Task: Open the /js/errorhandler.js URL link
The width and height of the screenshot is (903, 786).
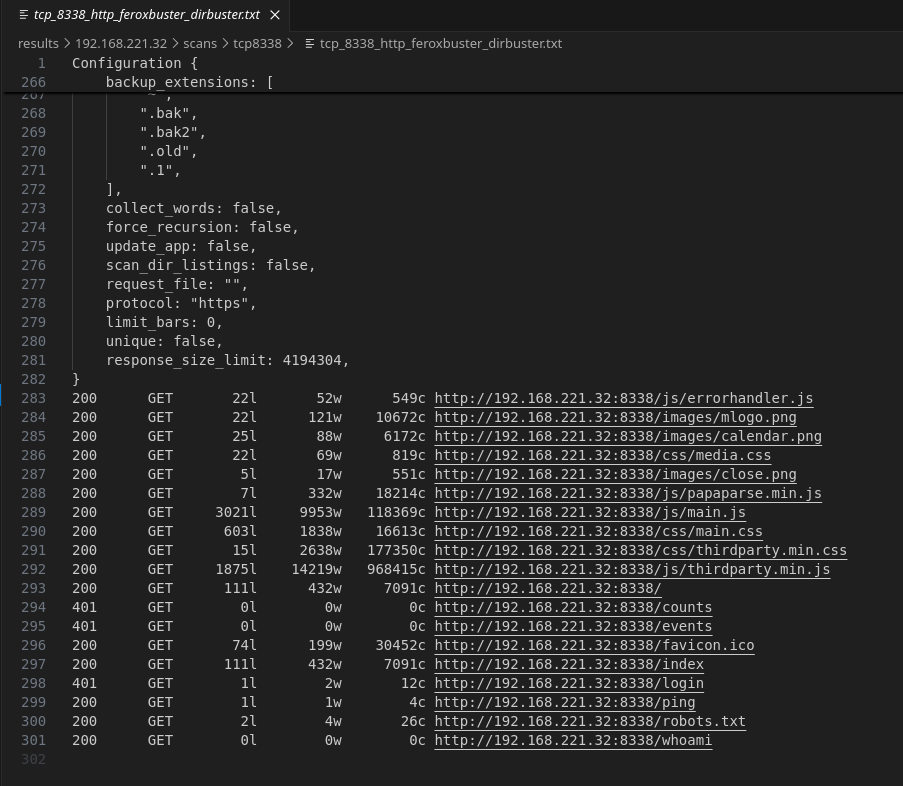Action: point(623,398)
